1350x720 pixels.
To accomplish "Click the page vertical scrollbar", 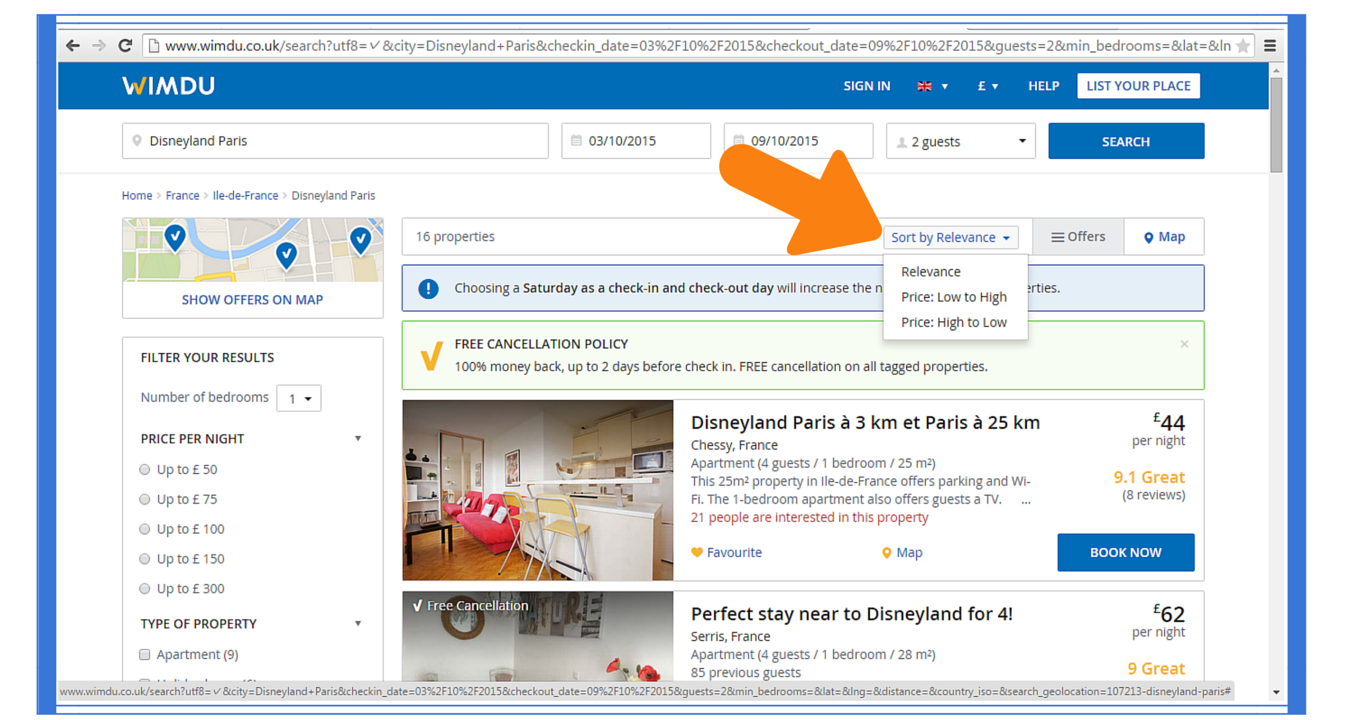I will click(x=1276, y=125).
